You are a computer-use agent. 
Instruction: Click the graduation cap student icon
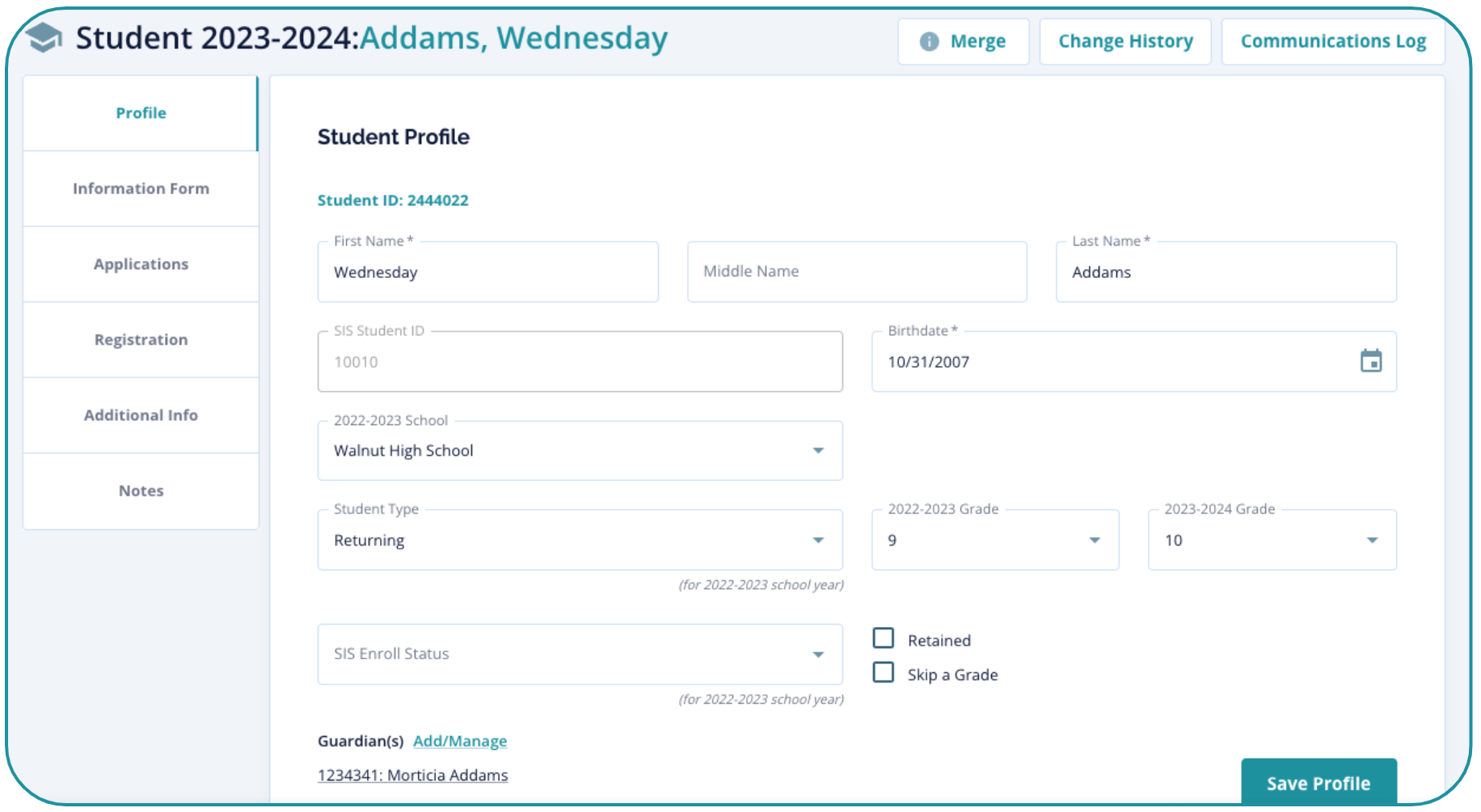click(x=44, y=37)
